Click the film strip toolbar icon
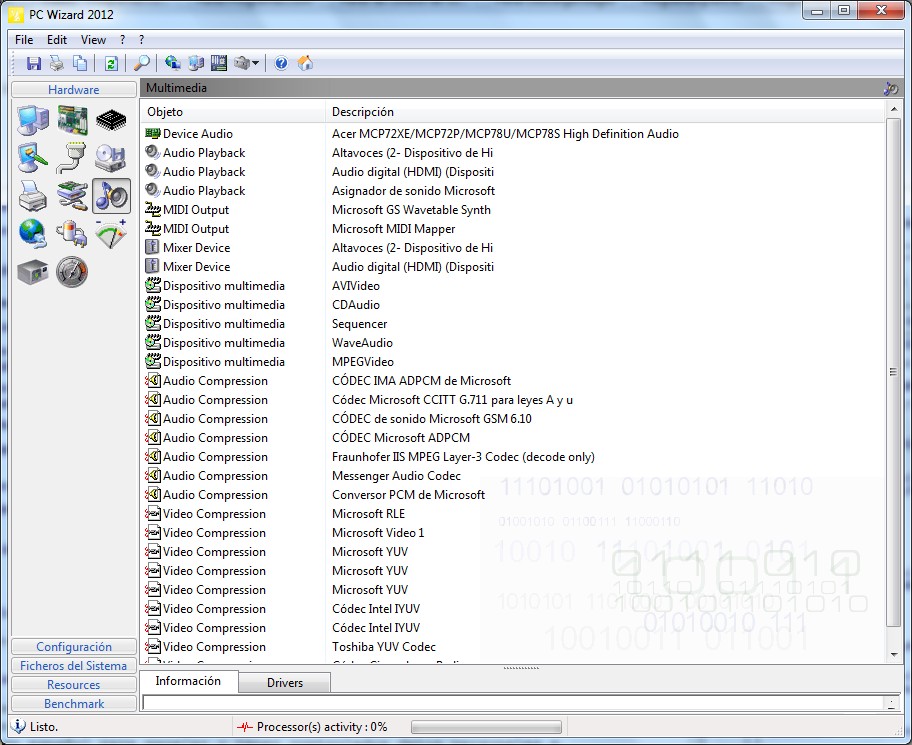This screenshot has height=745, width=912. pos(219,63)
